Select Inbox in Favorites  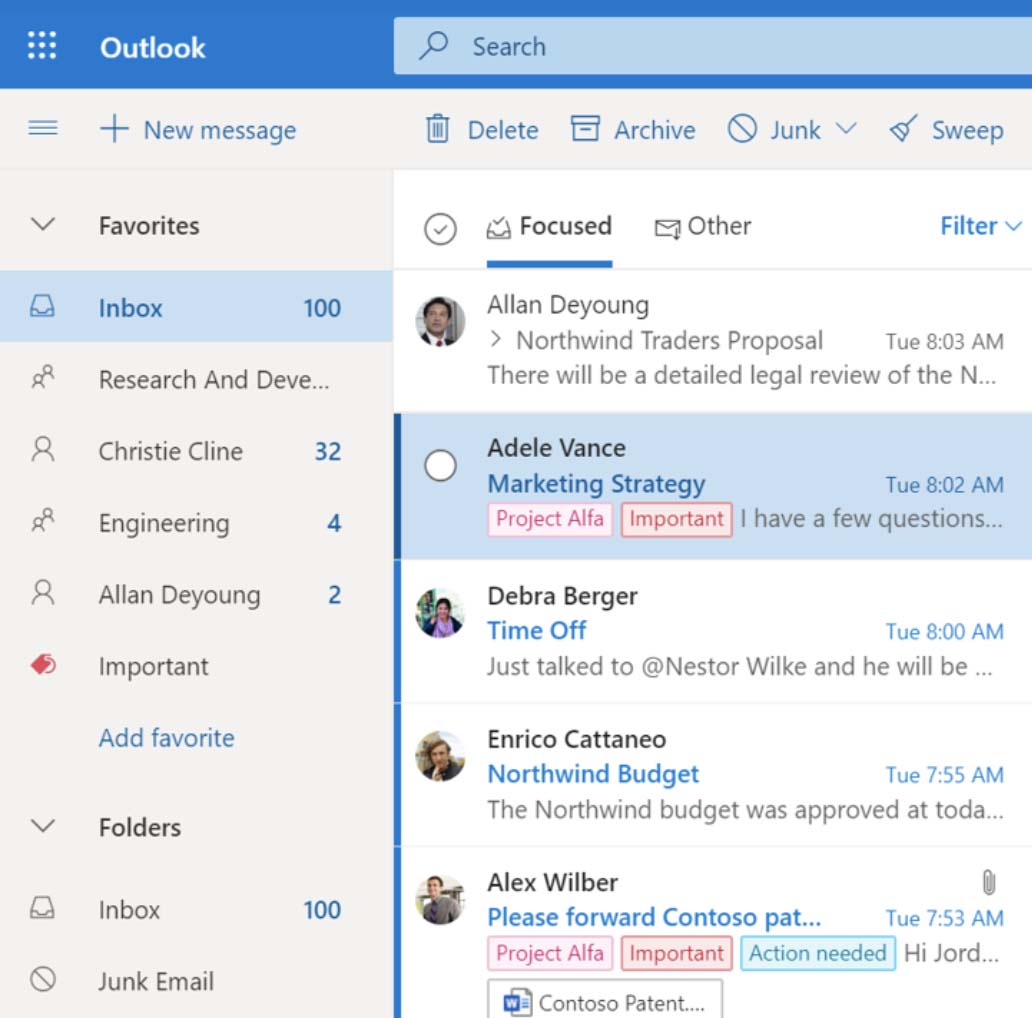tap(196, 307)
